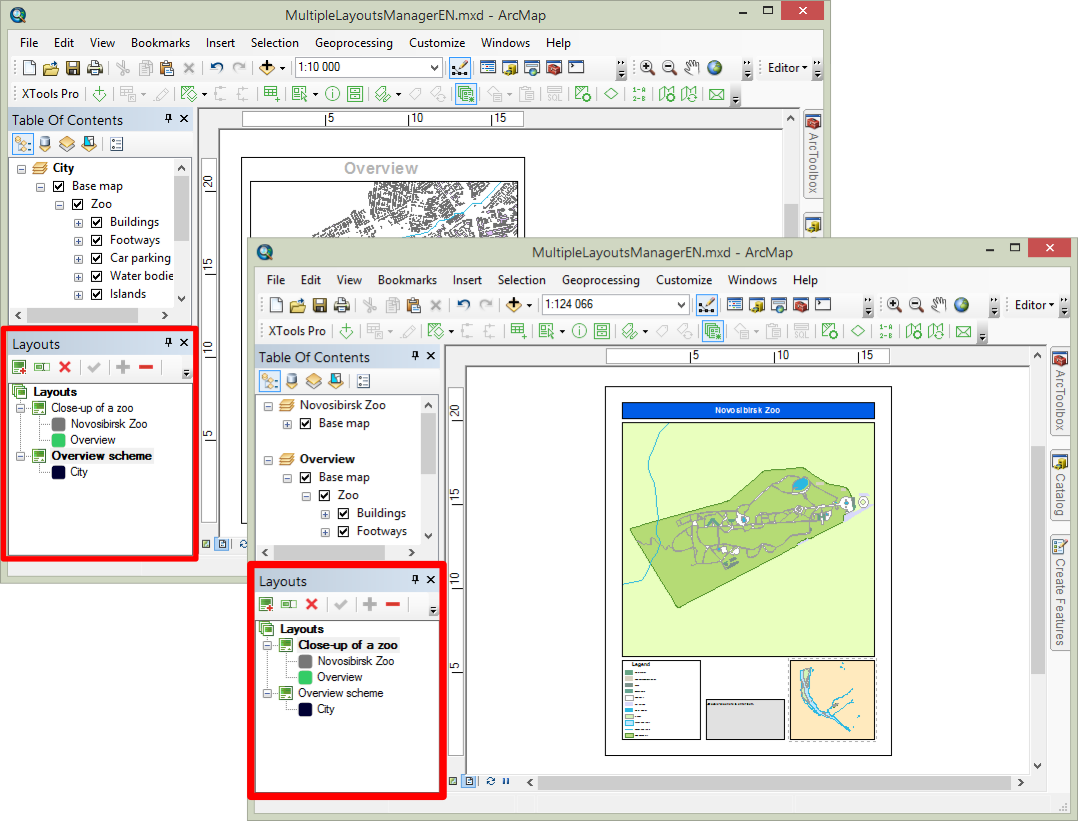Image resolution: width=1078 pixels, height=821 pixels.
Task: Open Editor Toolbar icon in front window
Action: 707,305
